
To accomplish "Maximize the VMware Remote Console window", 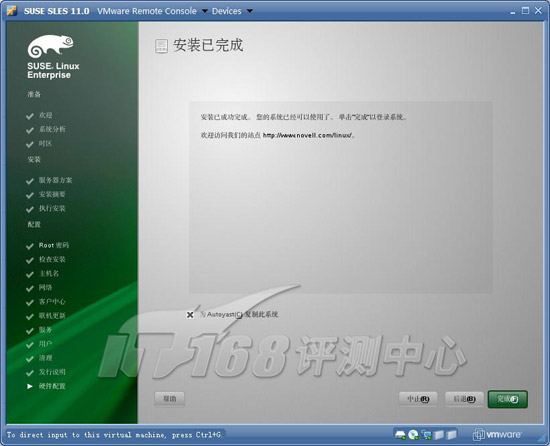I will (525, 11).
